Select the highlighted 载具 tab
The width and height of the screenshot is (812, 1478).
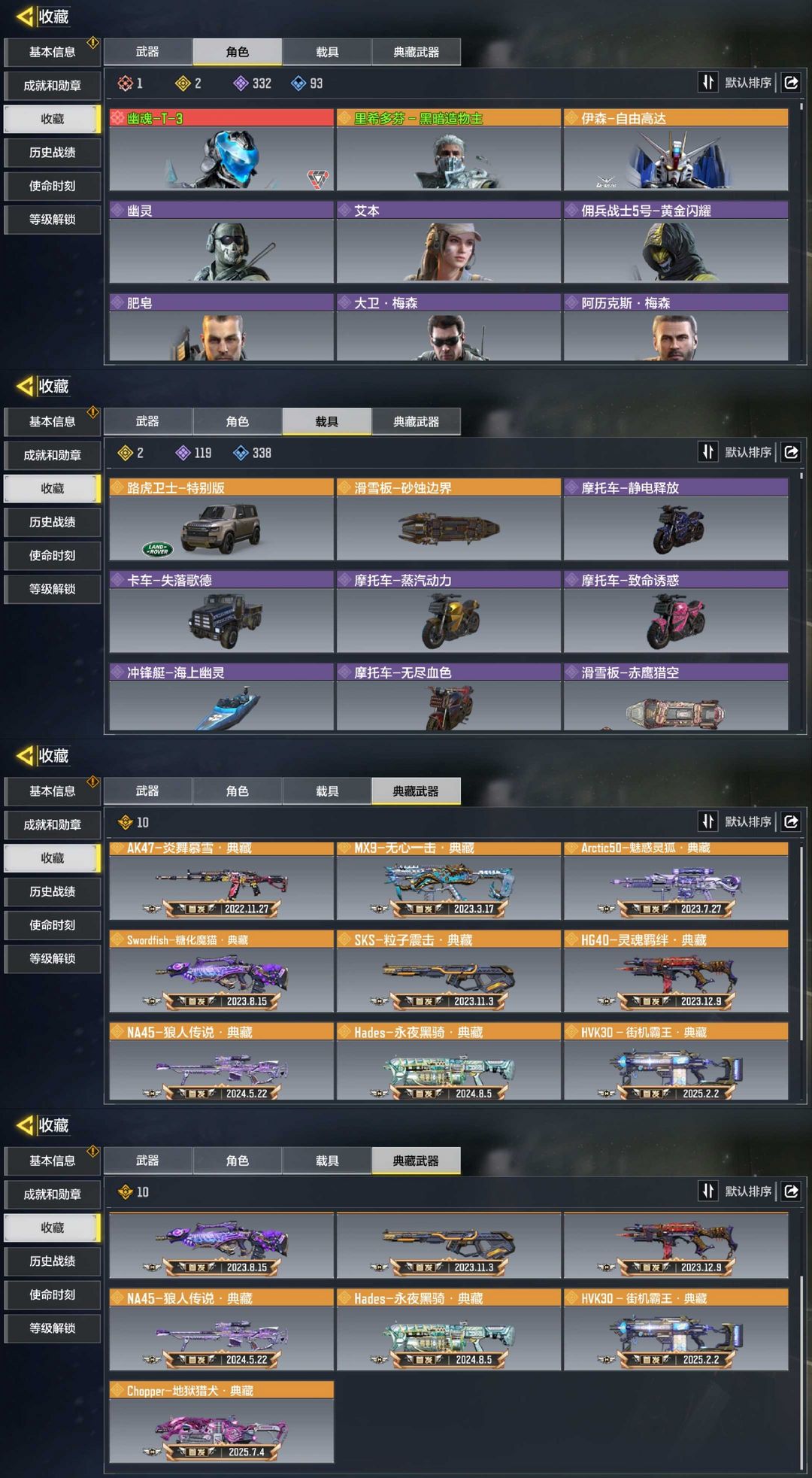(327, 421)
